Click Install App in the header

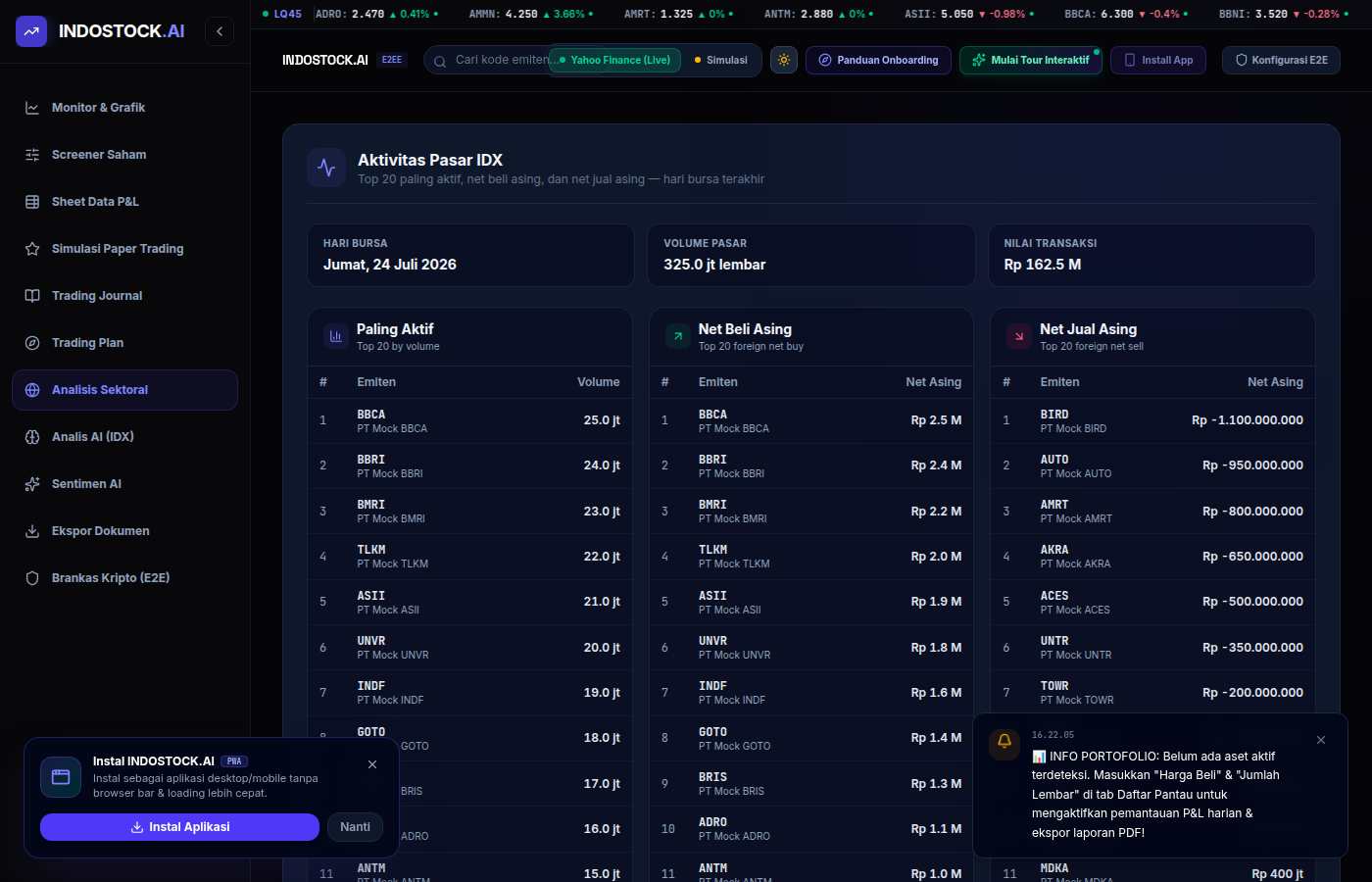pyautogui.click(x=1158, y=60)
